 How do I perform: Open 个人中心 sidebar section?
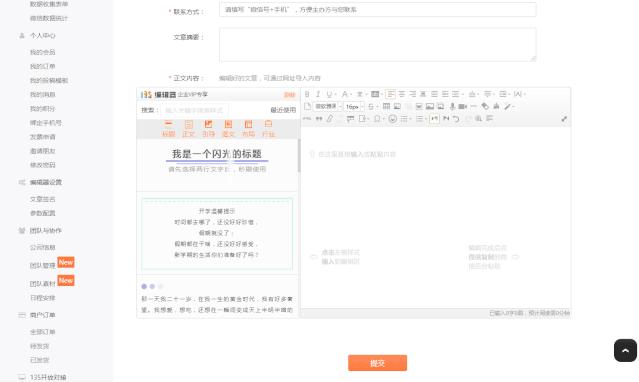click(42, 35)
